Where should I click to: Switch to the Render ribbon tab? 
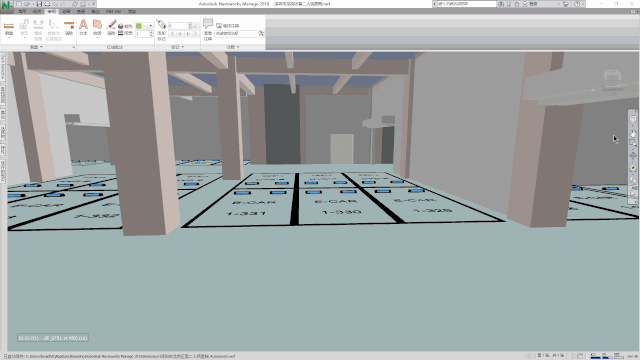(x=132, y=11)
